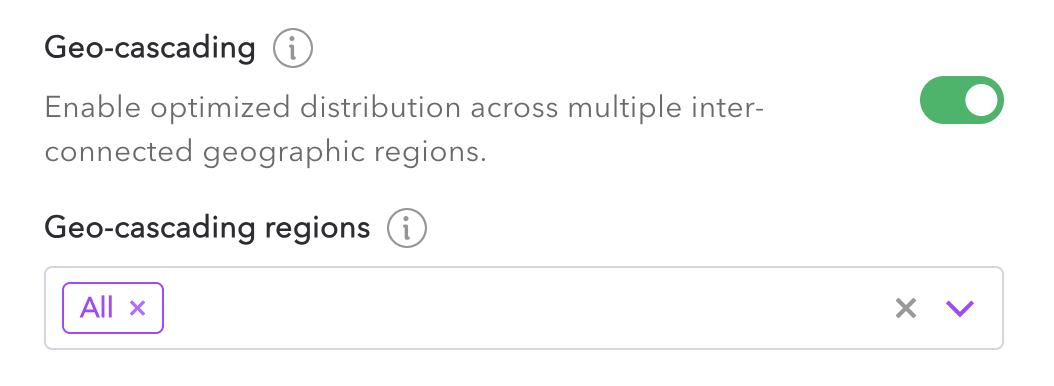
Task: Disable the Geo-cascading toggle
Action: [961, 100]
